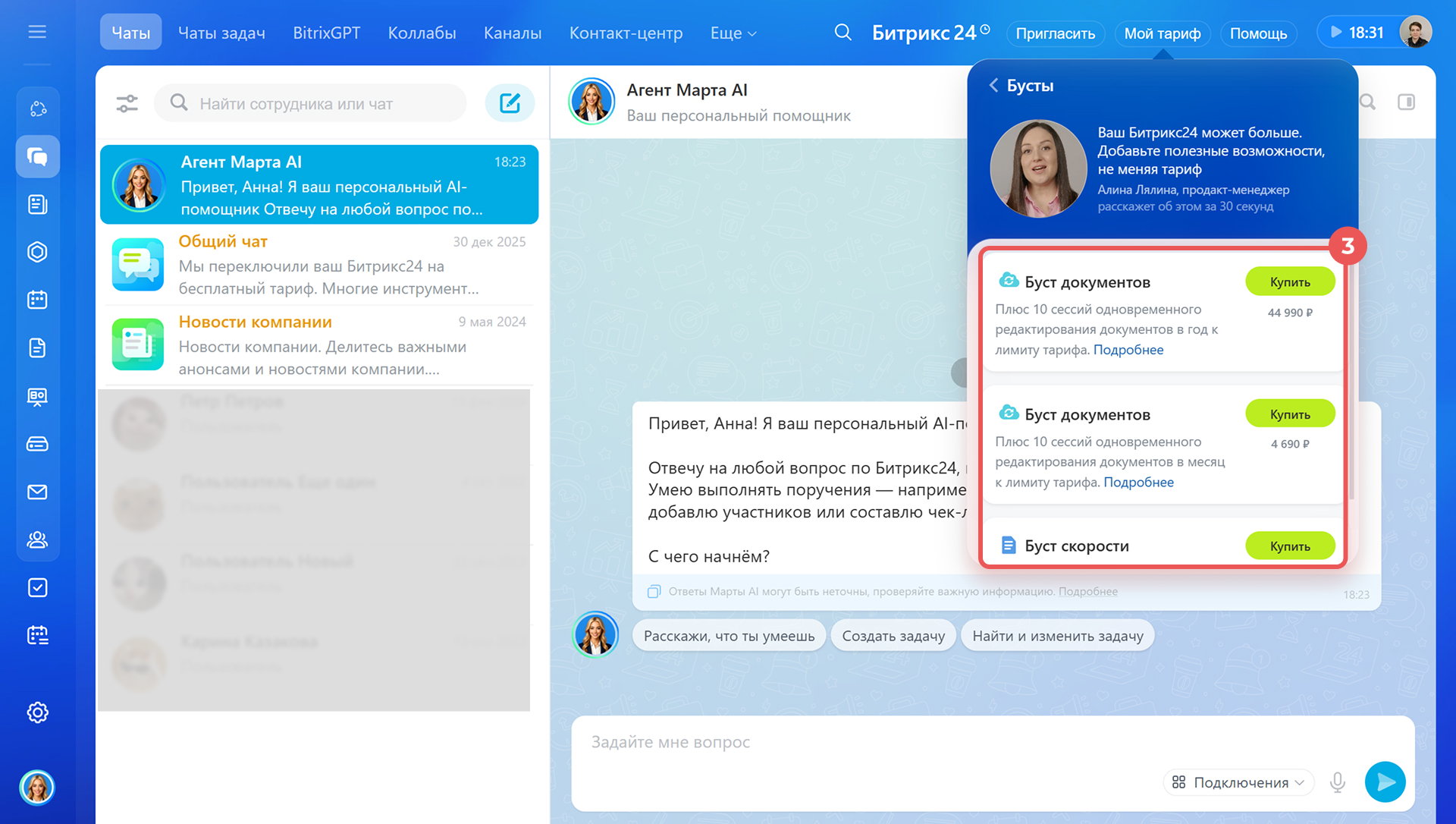Open chat list filter settings icon

point(127,103)
